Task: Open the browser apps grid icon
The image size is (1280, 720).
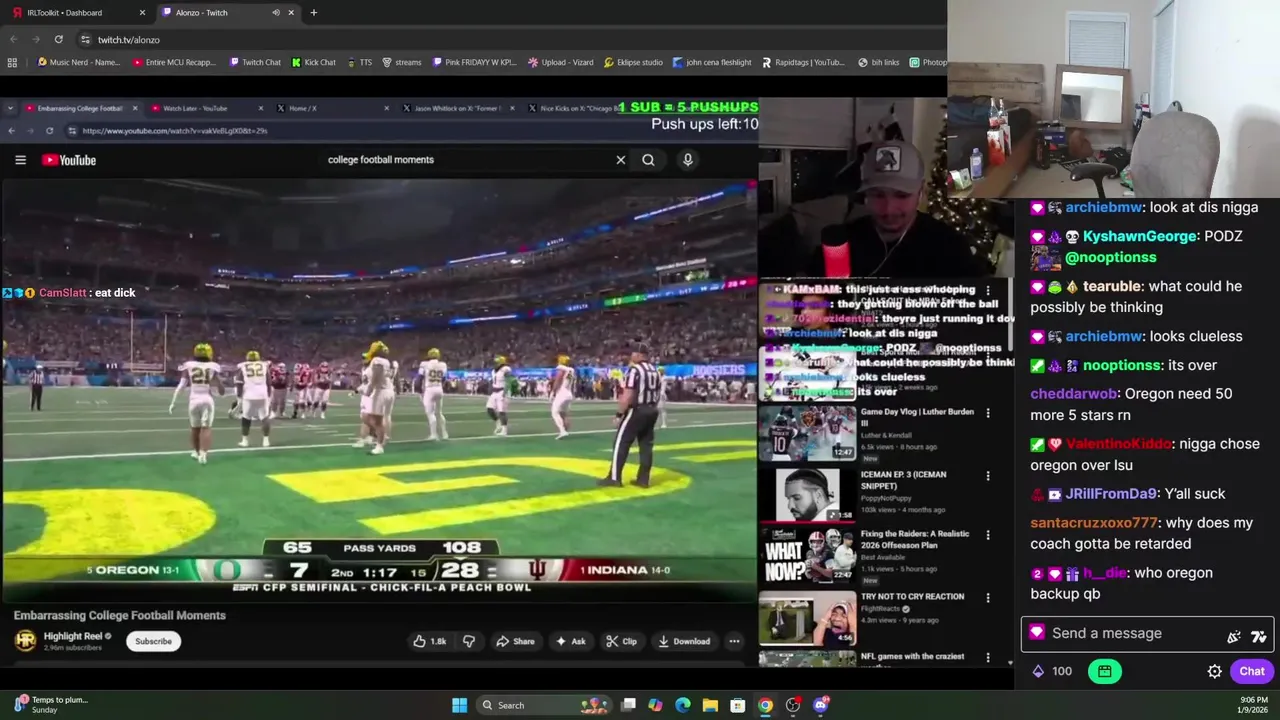Action: (x=12, y=62)
